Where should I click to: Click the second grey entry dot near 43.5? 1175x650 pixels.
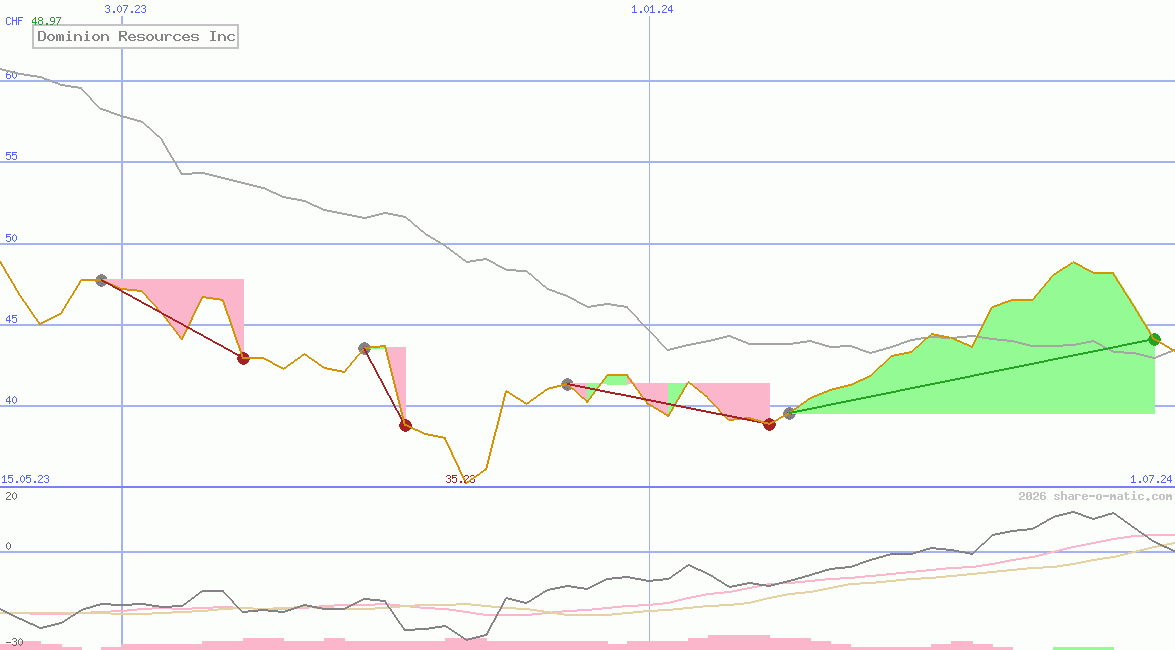tap(364, 348)
